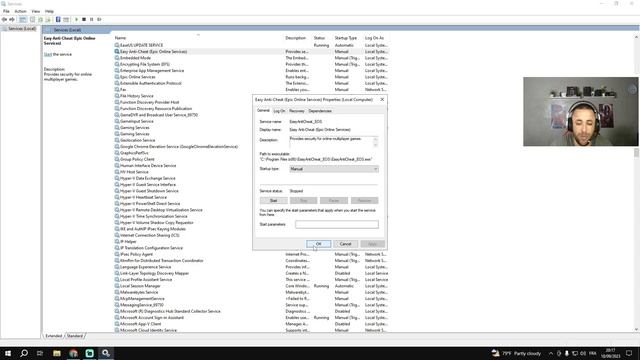The height and width of the screenshot is (360, 640).
Task: Open Help menu
Action: pos(49,11)
